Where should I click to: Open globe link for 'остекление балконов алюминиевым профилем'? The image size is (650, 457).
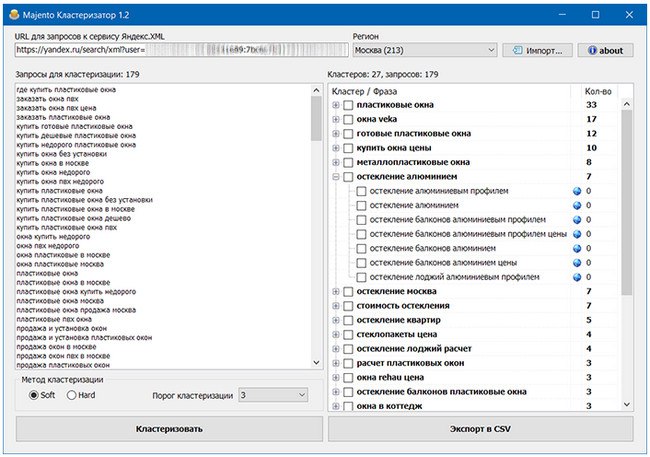[x=577, y=220]
